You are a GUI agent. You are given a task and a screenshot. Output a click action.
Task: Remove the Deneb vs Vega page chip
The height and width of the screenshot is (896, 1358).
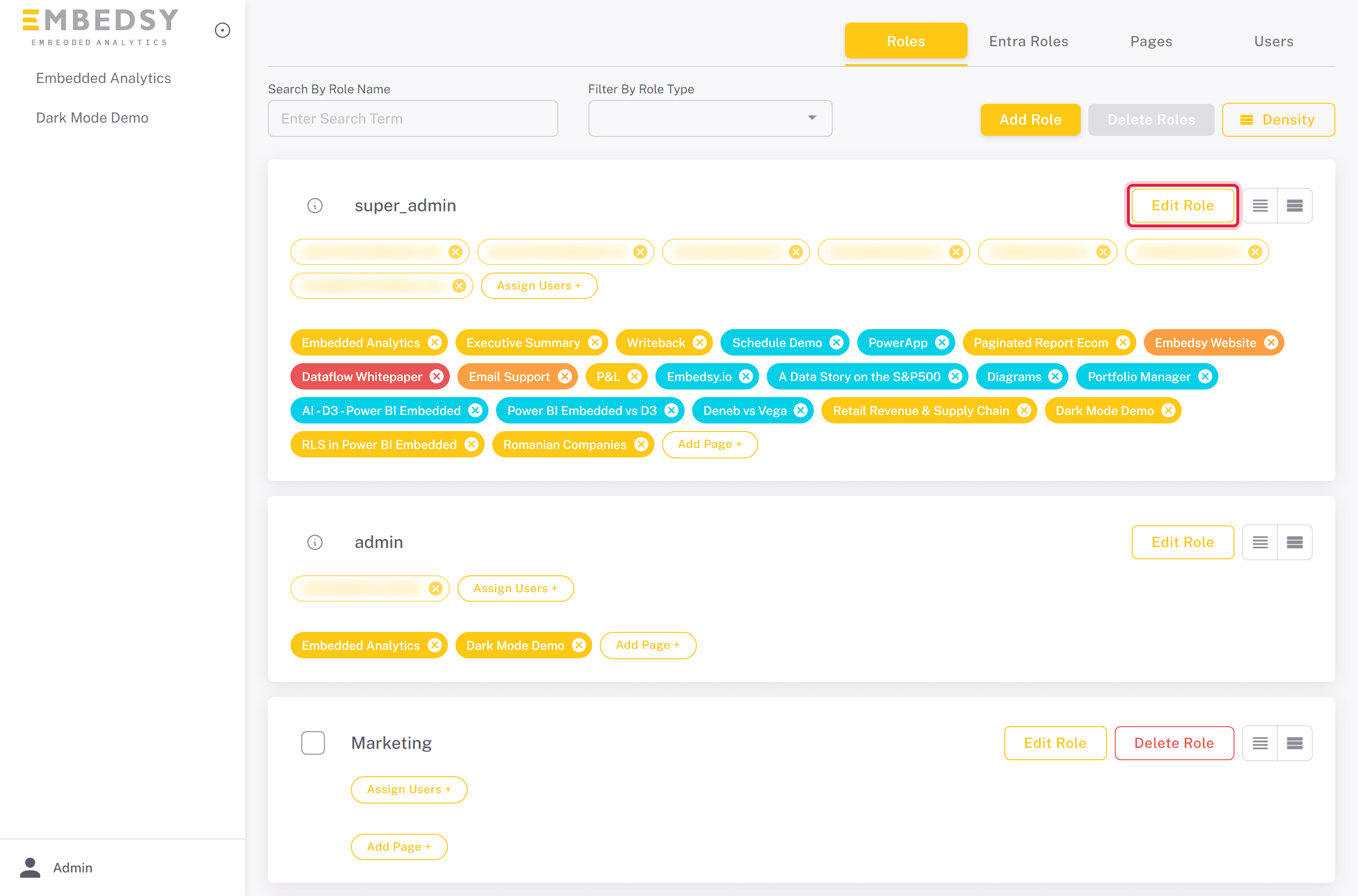coord(801,410)
